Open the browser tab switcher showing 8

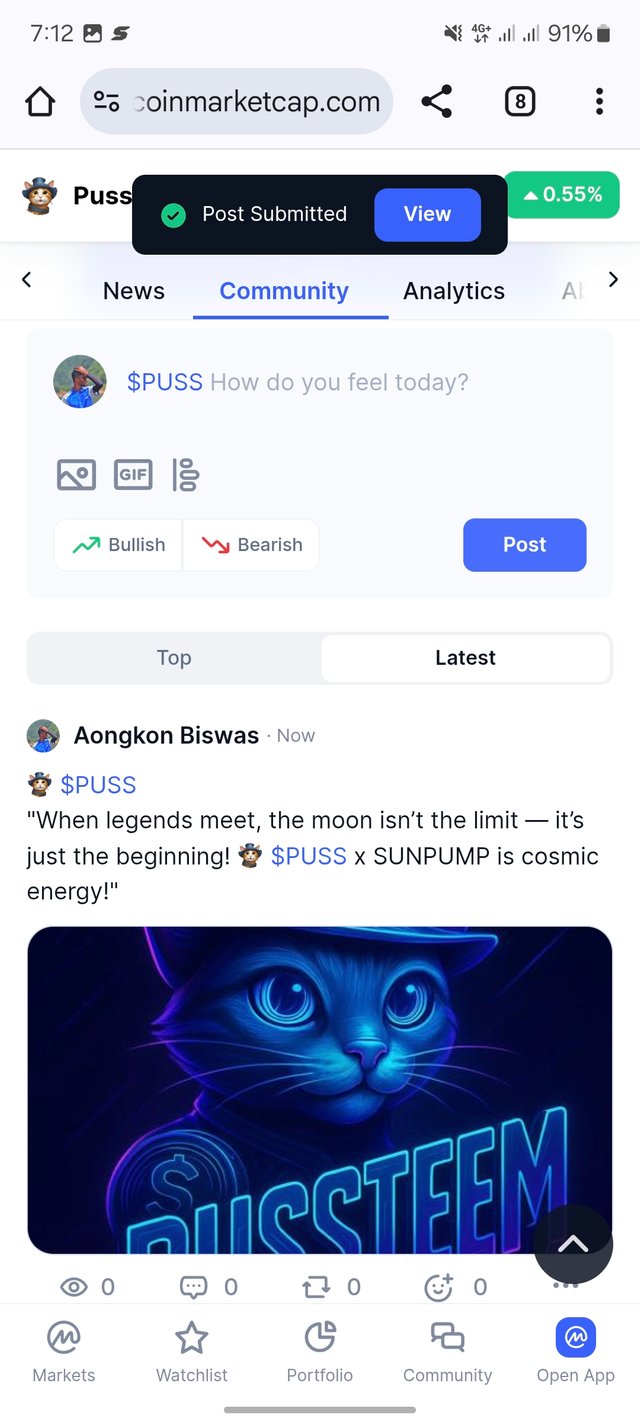[x=519, y=101]
